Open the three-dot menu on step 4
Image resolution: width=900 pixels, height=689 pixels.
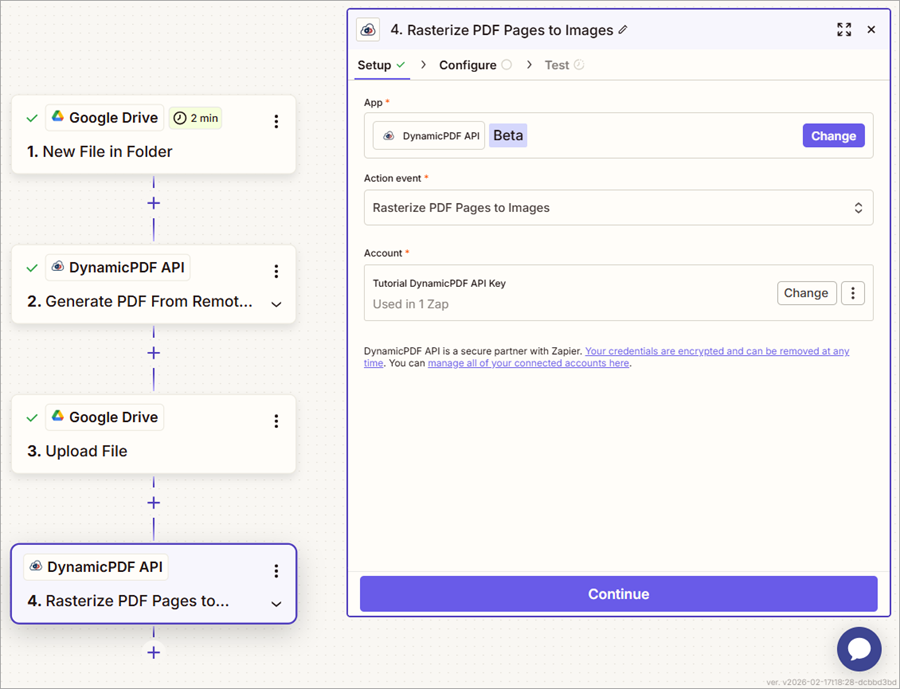276,571
